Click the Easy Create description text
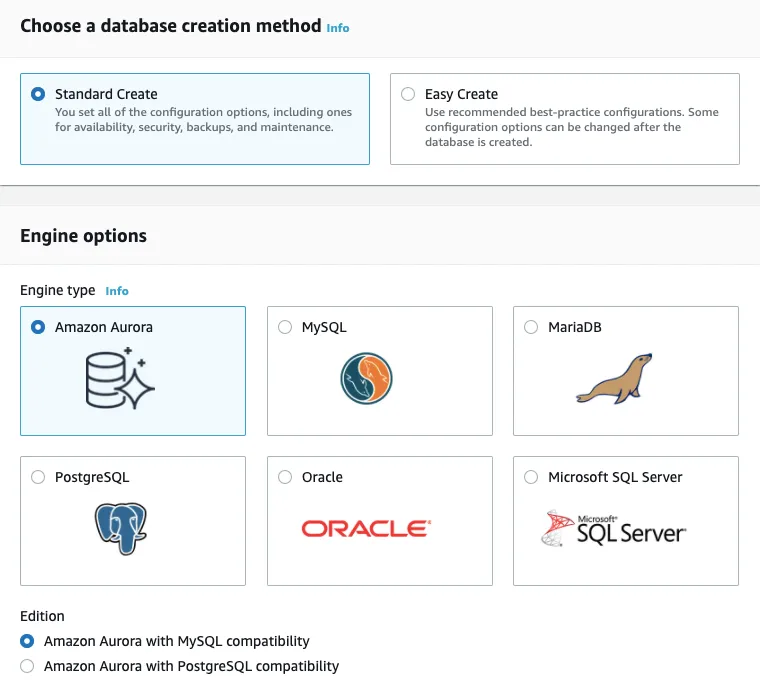 [572, 127]
